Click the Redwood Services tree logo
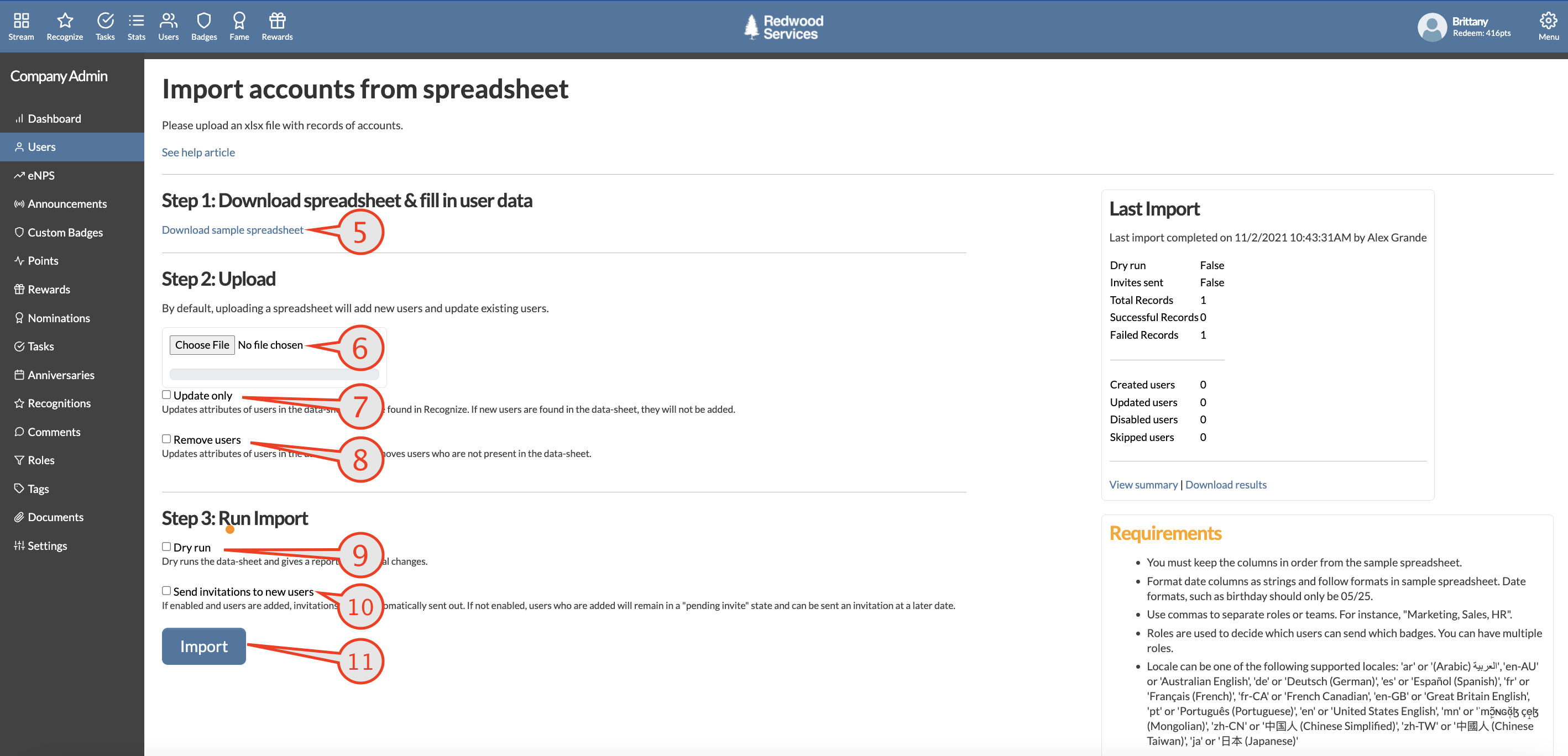1568x756 pixels. tap(751, 27)
